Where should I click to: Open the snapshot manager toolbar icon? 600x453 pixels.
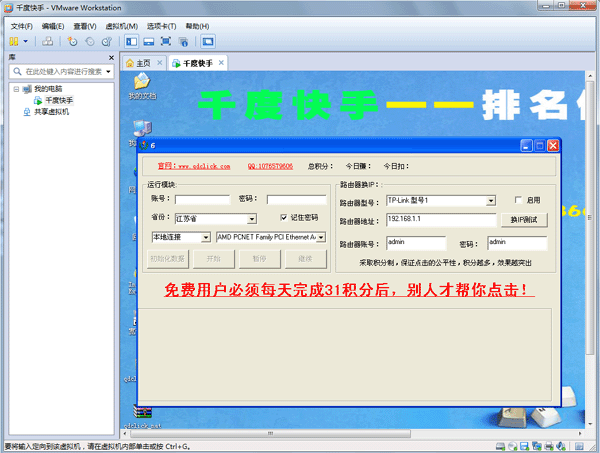click(x=107, y=41)
